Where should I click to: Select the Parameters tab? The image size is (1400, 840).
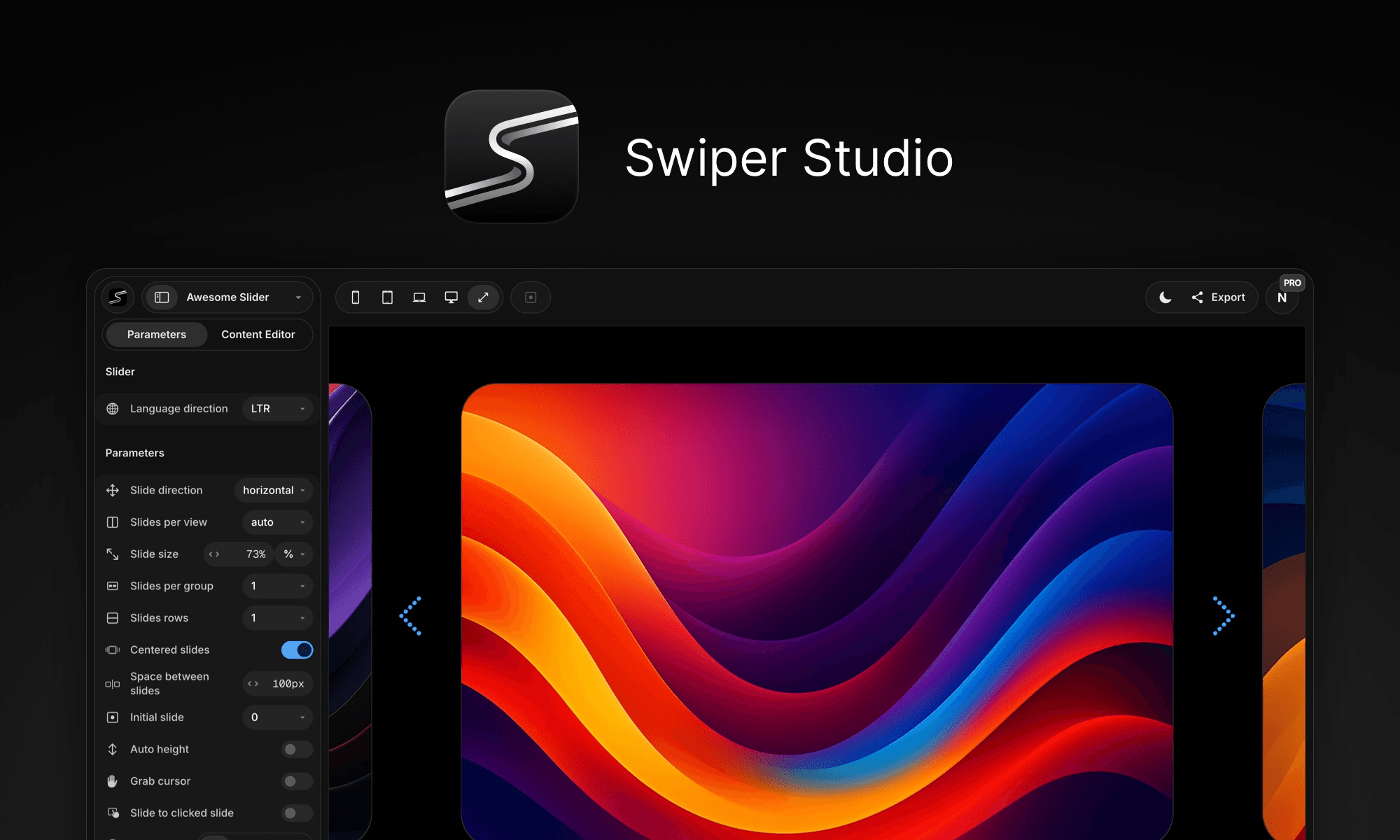(x=156, y=335)
